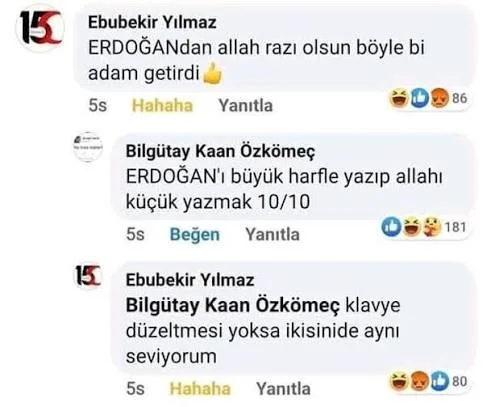This screenshot has height=407, width=491.
Task: Open the Ebubekir Yılmaz name on the last reply
Action: (190, 280)
